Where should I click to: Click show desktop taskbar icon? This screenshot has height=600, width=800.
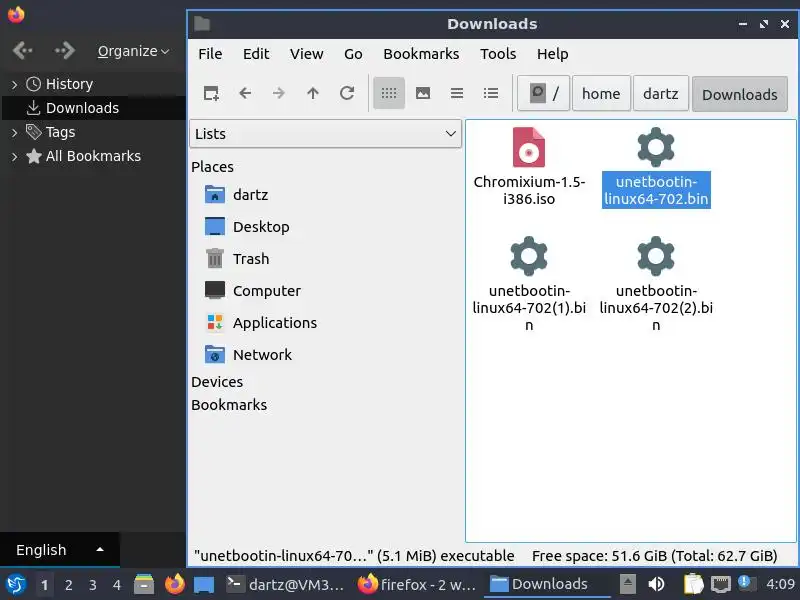point(204,585)
